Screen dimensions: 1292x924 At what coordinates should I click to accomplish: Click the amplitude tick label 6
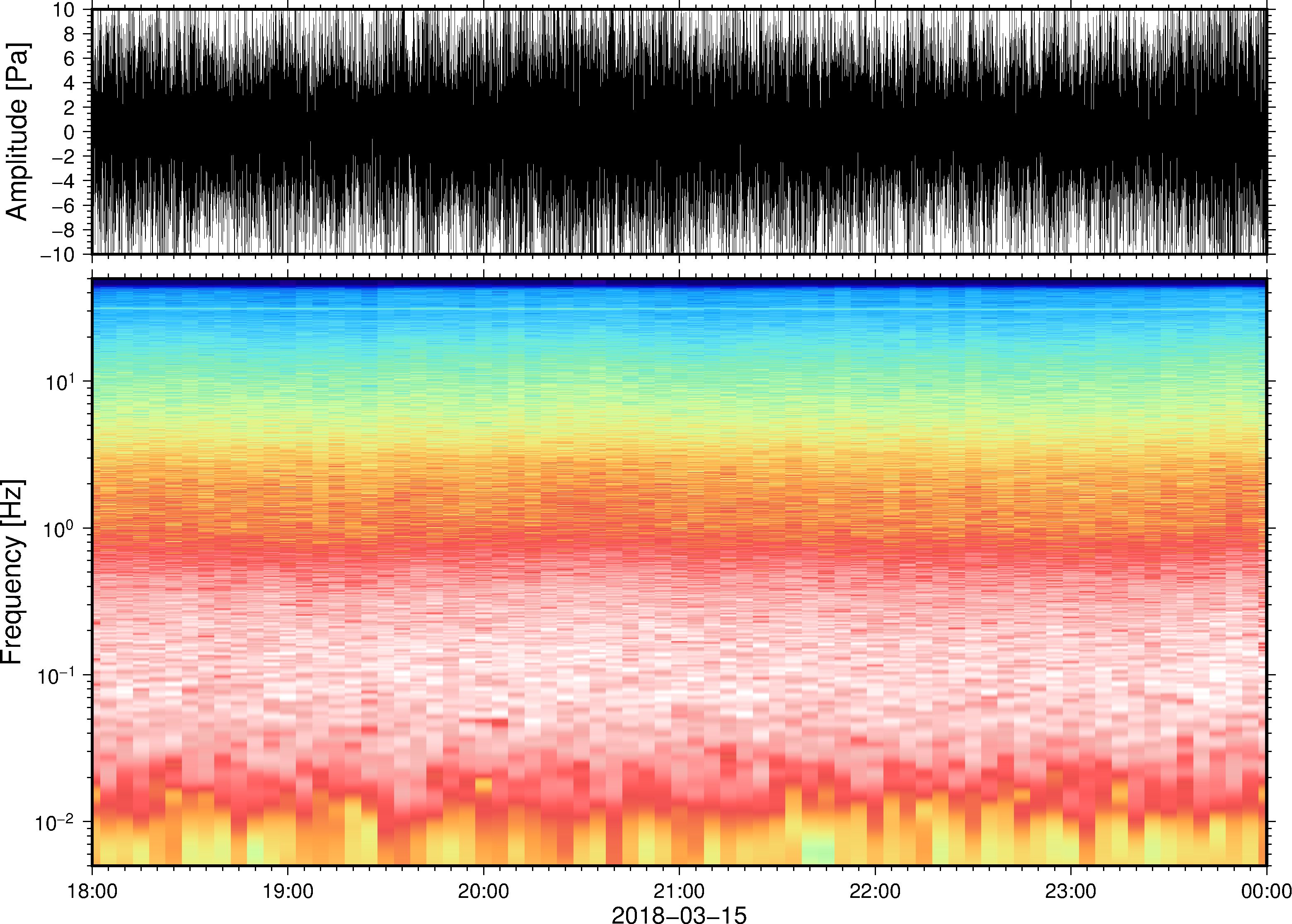[70, 58]
